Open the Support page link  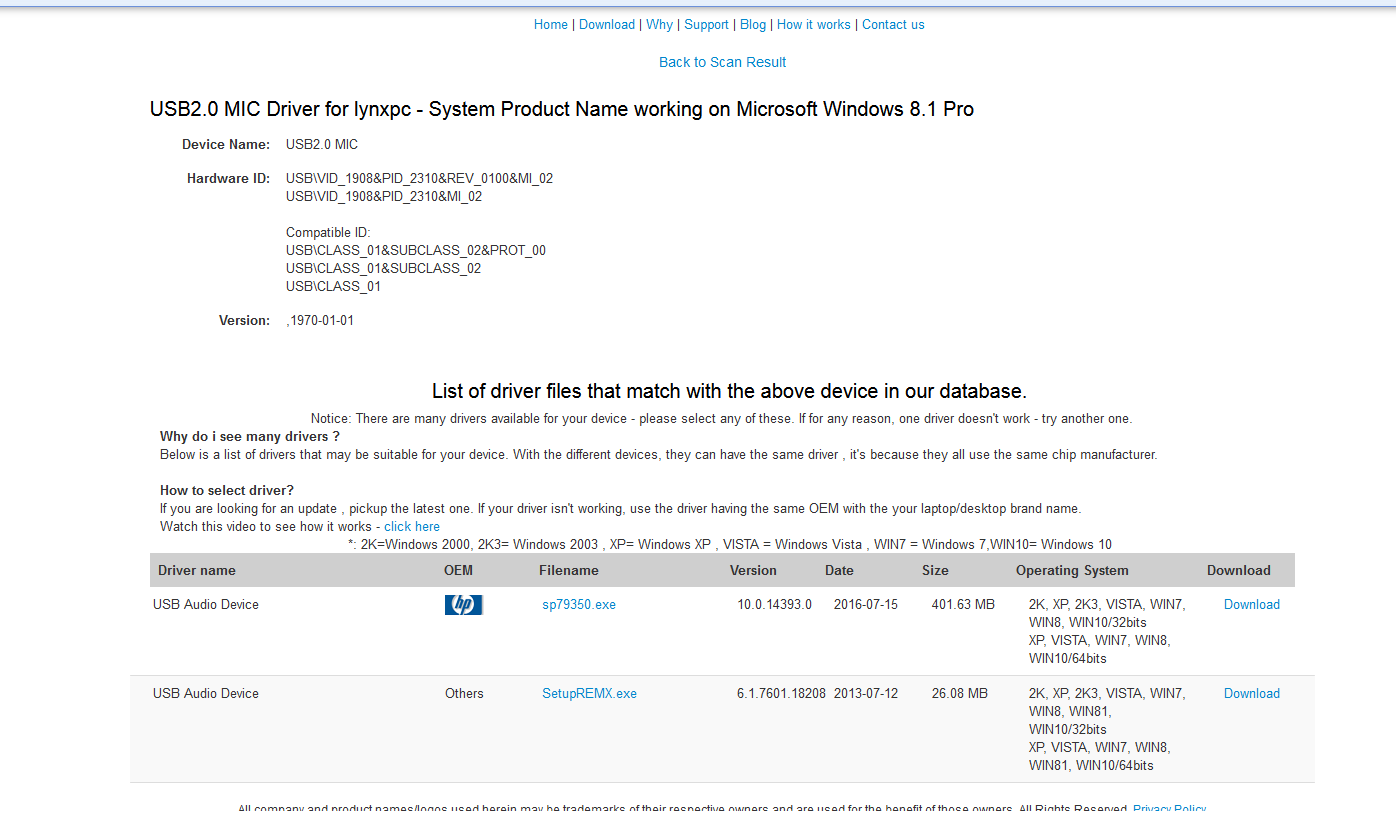click(706, 25)
